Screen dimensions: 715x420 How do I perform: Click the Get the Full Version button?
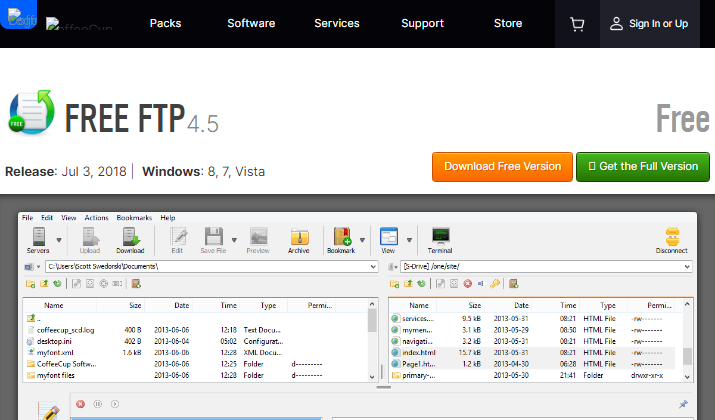tap(643, 167)
